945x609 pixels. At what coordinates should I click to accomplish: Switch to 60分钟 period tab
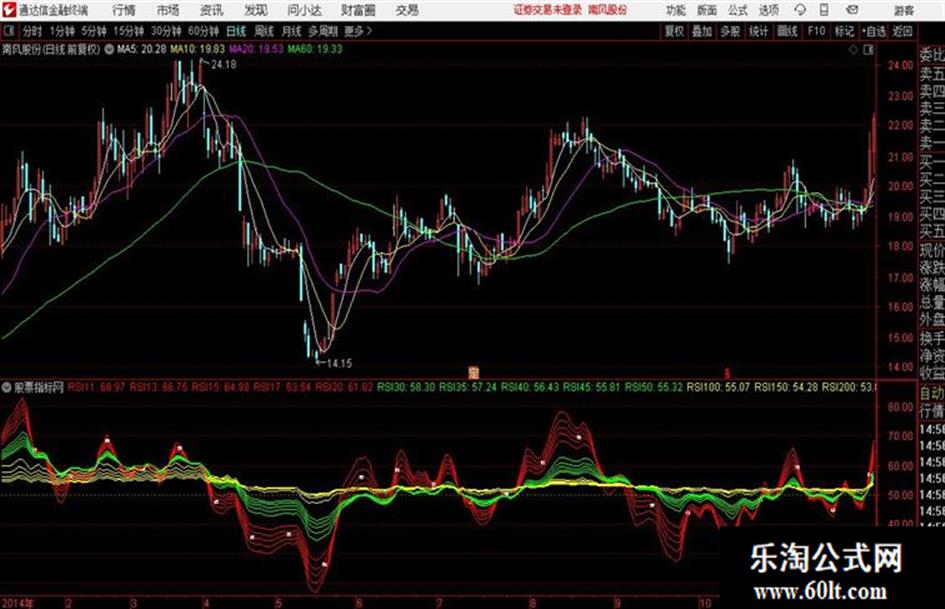click(x=203, y=31)
